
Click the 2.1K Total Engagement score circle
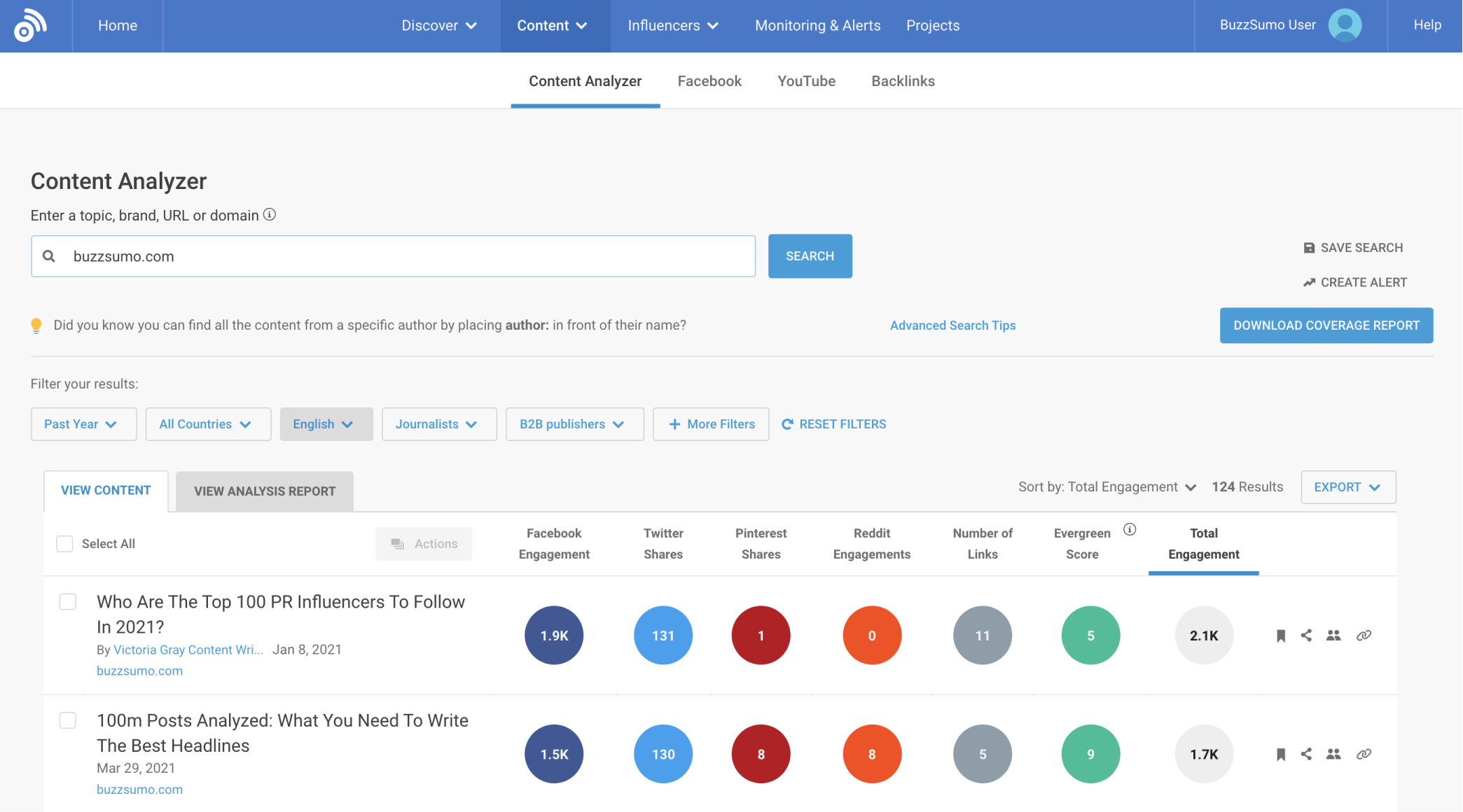[x=1204, y=635]
